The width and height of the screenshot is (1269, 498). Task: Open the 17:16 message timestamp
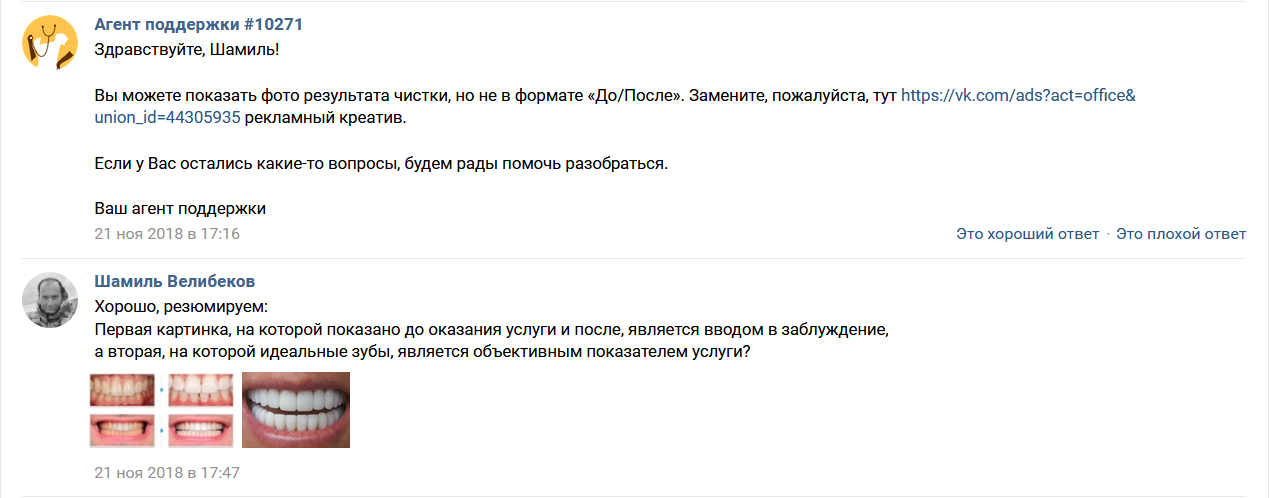tap(167, 234)
